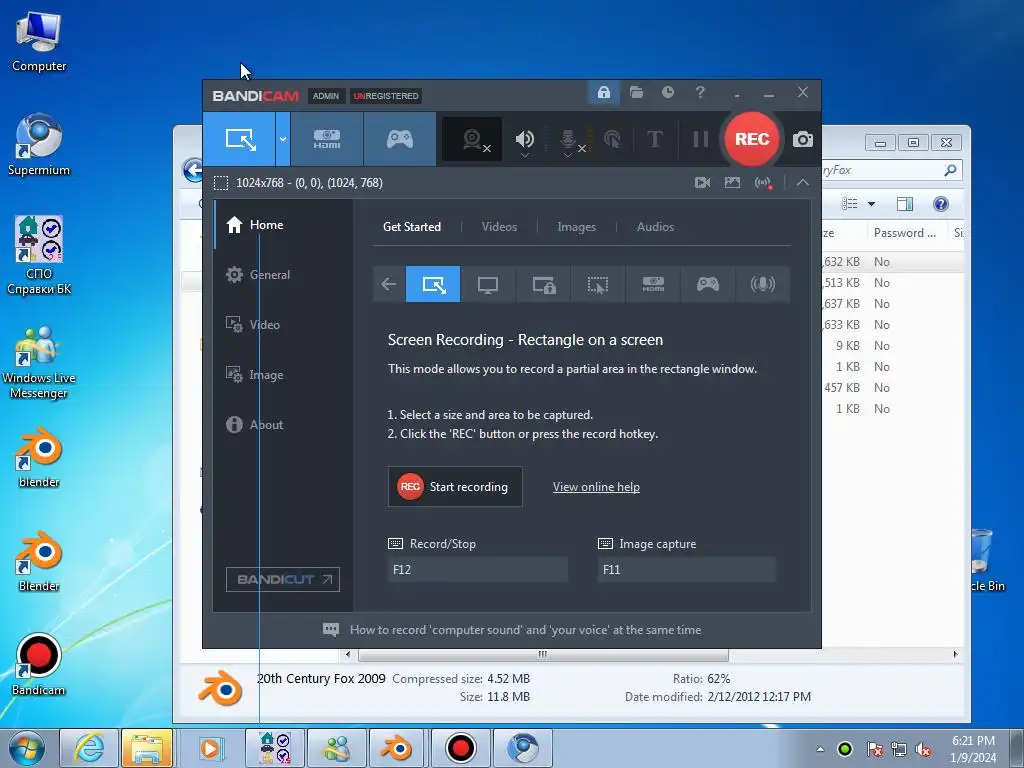Click the pause recording button

[x=700, y=139]
